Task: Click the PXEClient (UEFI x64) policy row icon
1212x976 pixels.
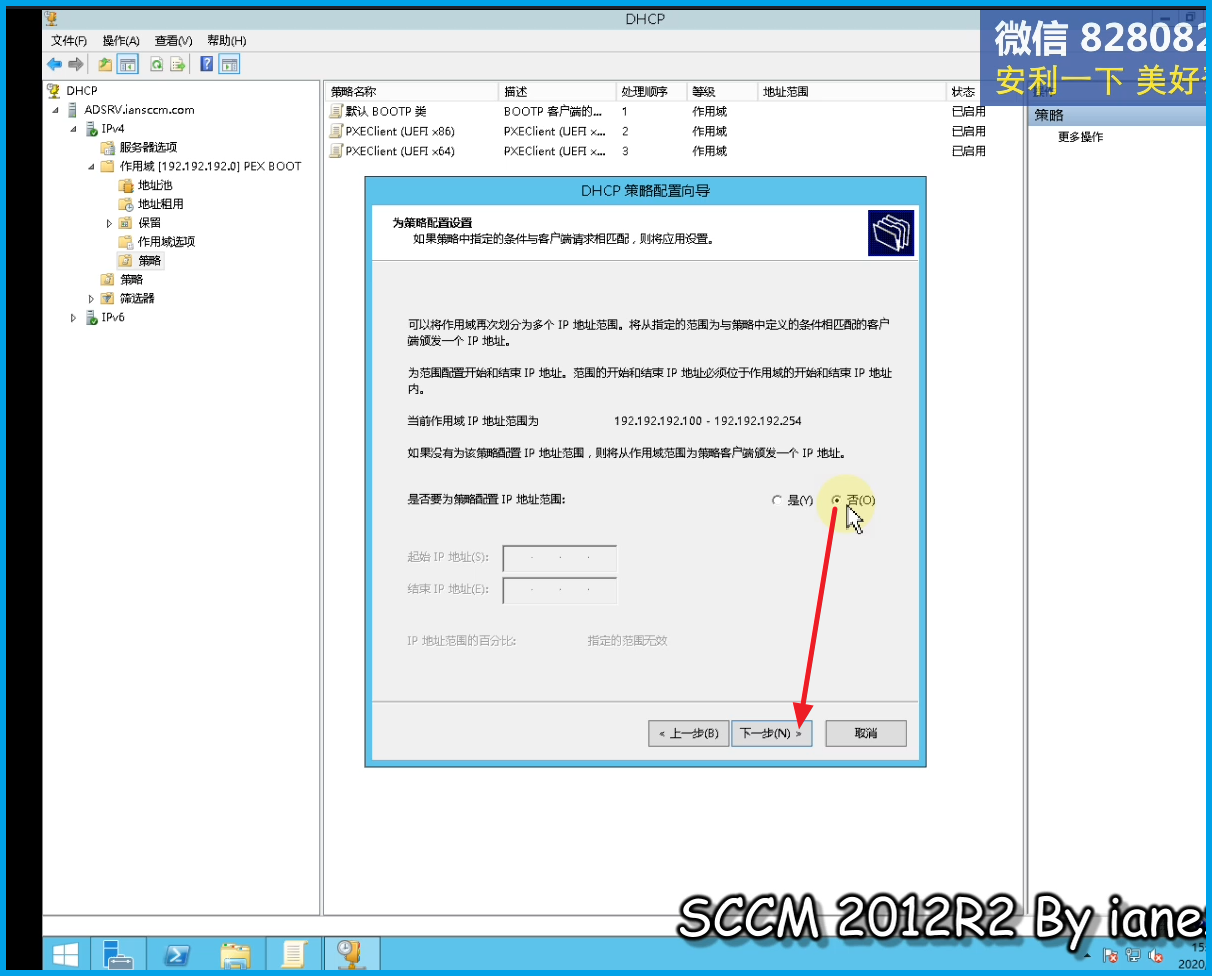Action: (x=336, y=151)
